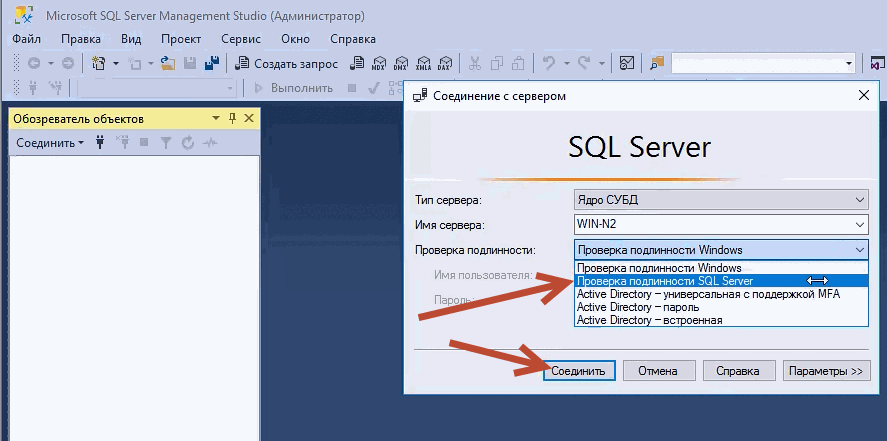Open the Окно menu
The height and width of the screenshot is (441, 887).
click(295, 39)
